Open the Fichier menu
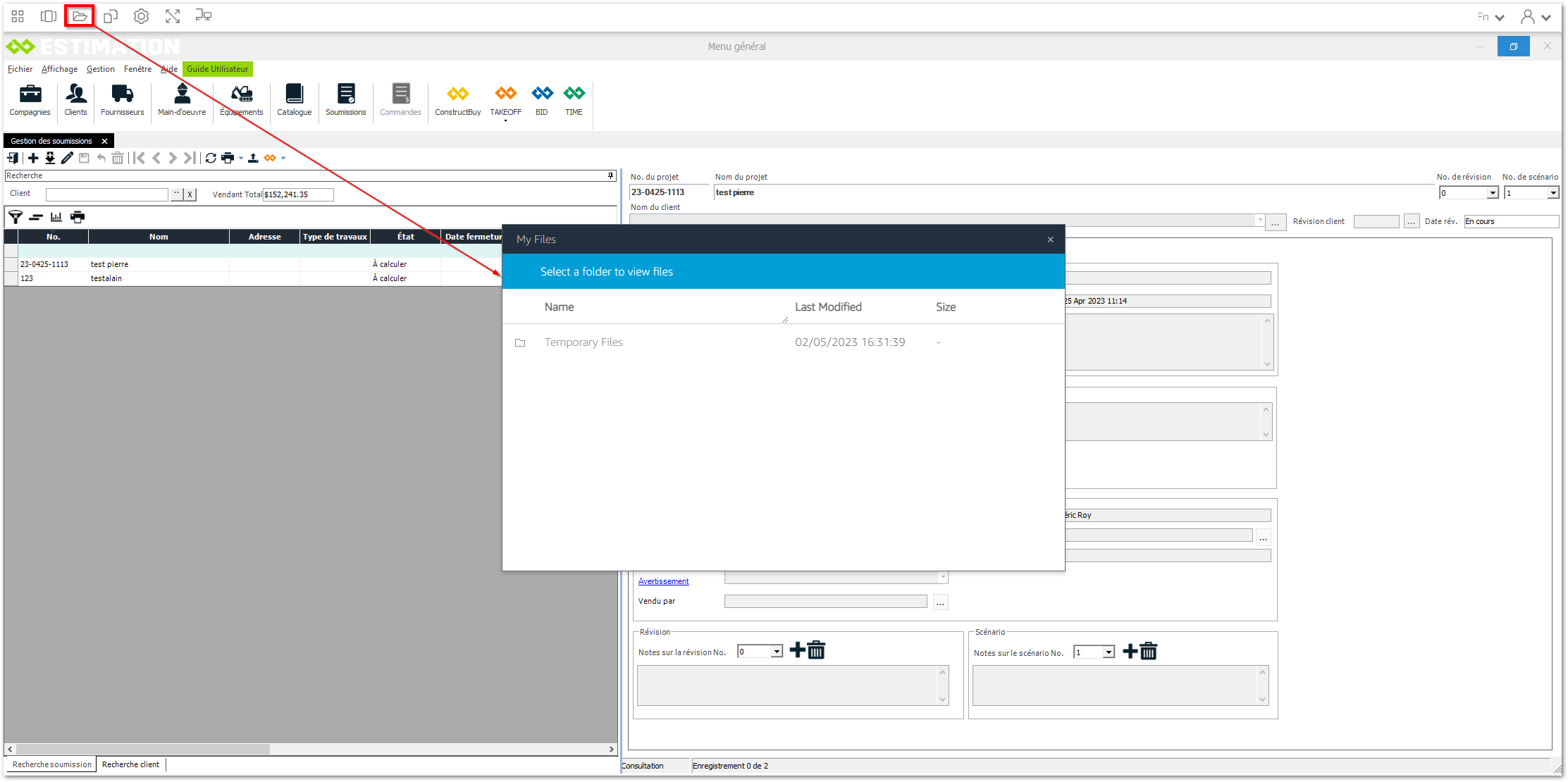1568x782 pixels. [20, 69]
